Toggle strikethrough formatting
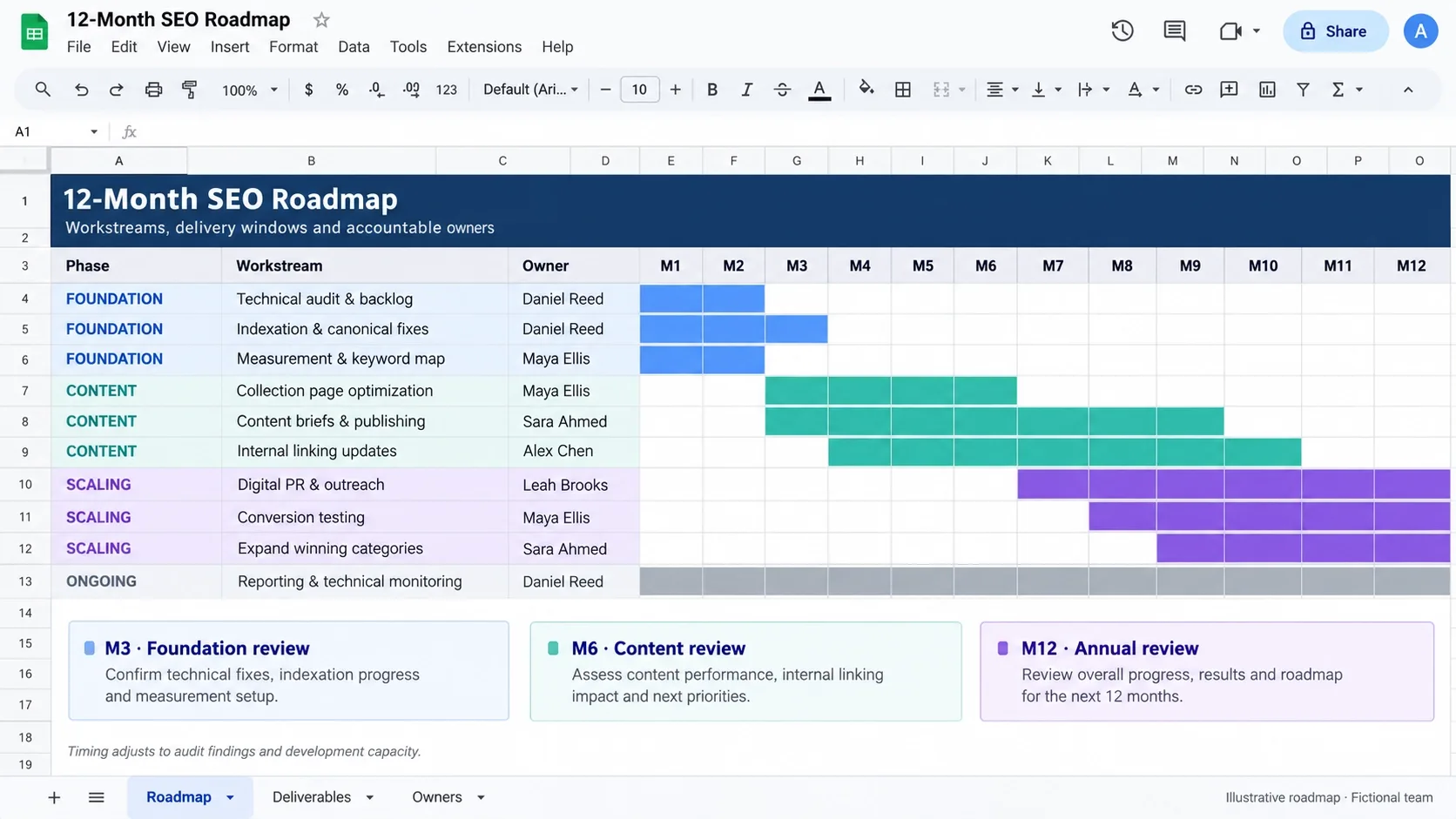This screenshot has width=1456, height=819. point(782,90)
